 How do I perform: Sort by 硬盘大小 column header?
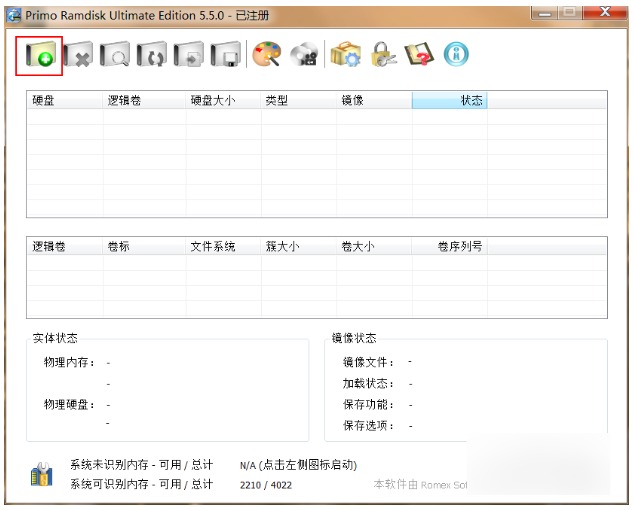coord(224,100)
